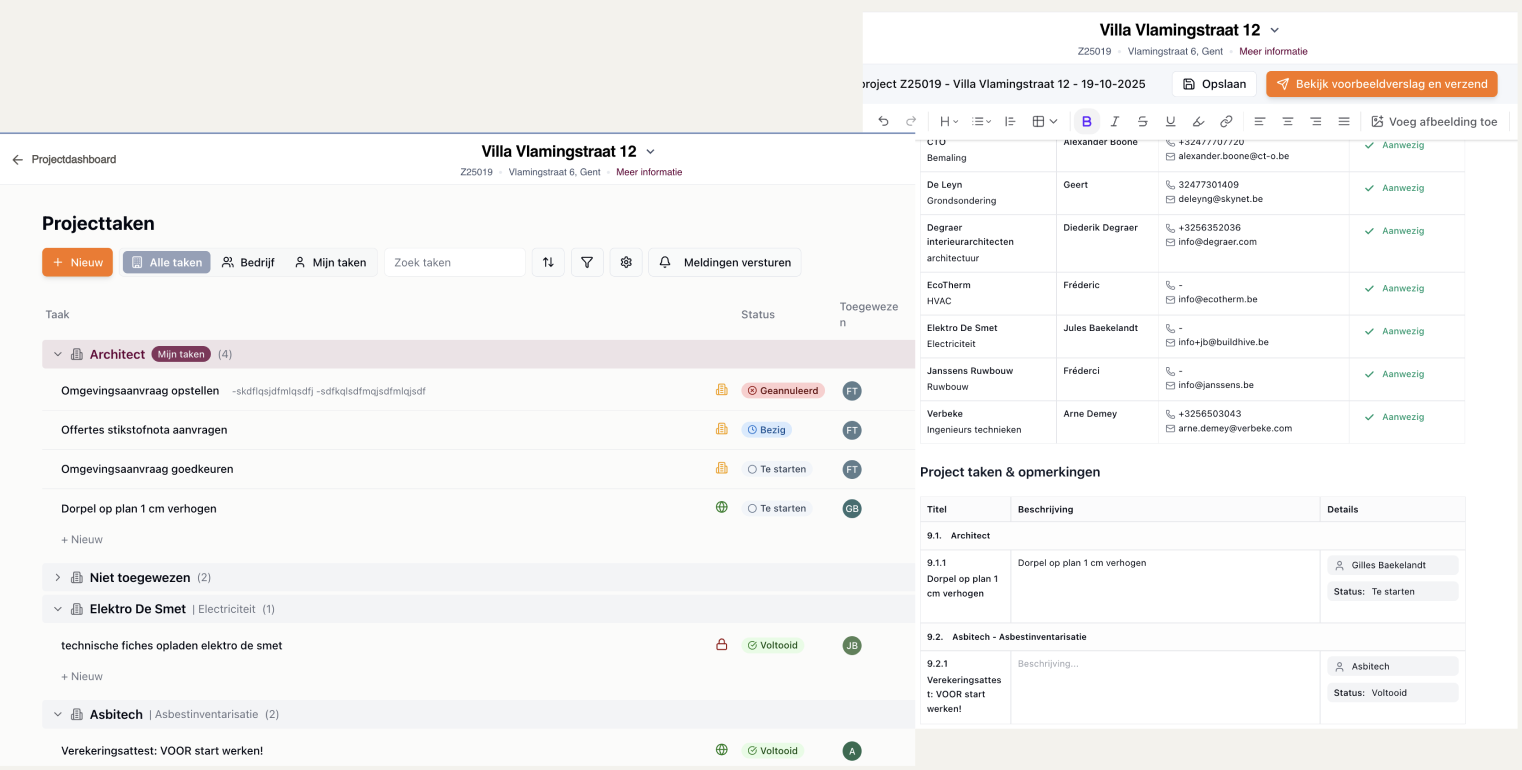Open task settings gear icon
Screen dimensions: 1522x770
(626, 263)
